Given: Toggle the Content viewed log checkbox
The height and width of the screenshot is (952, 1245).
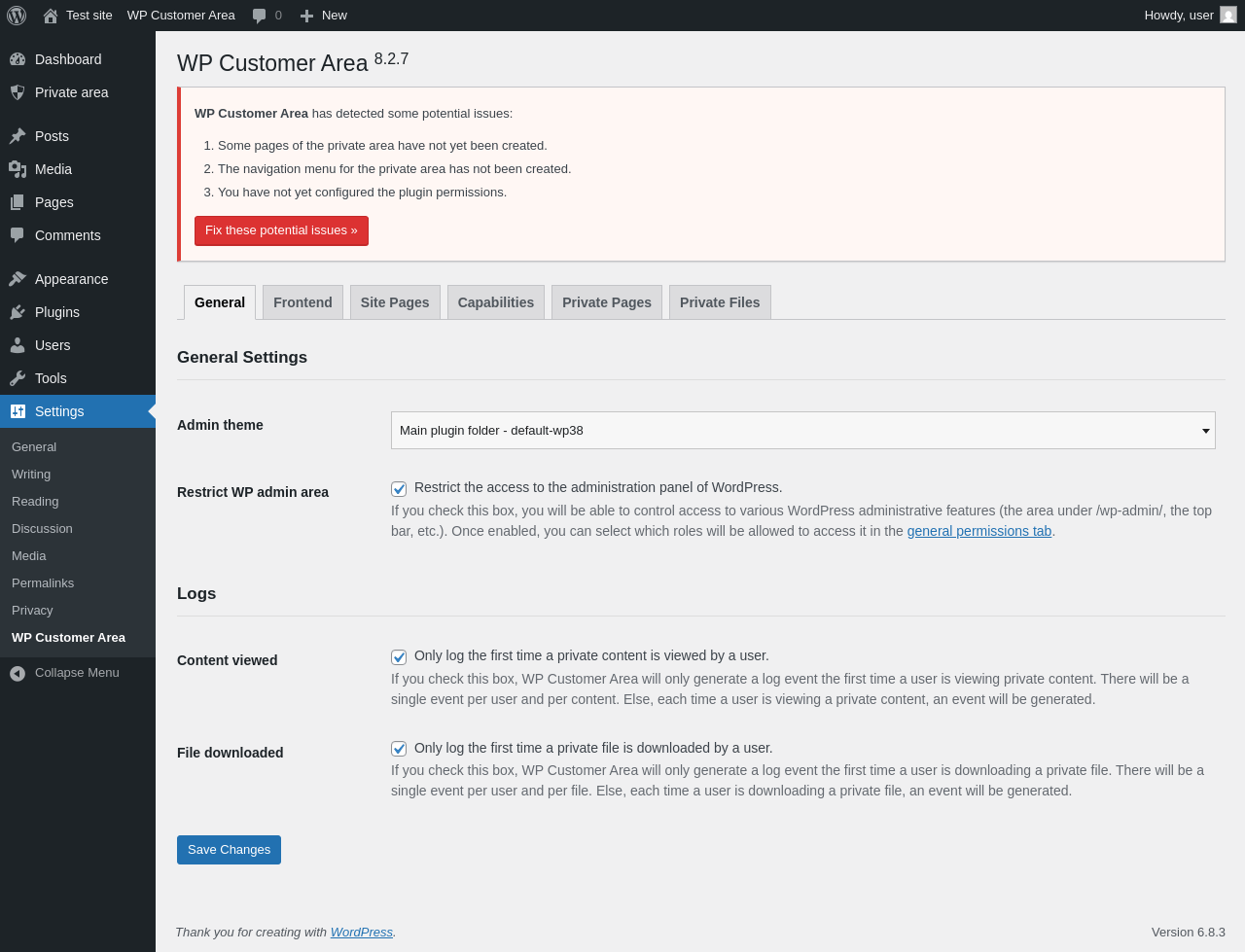Looking at the screenshot, I should (x=399, y=657).
